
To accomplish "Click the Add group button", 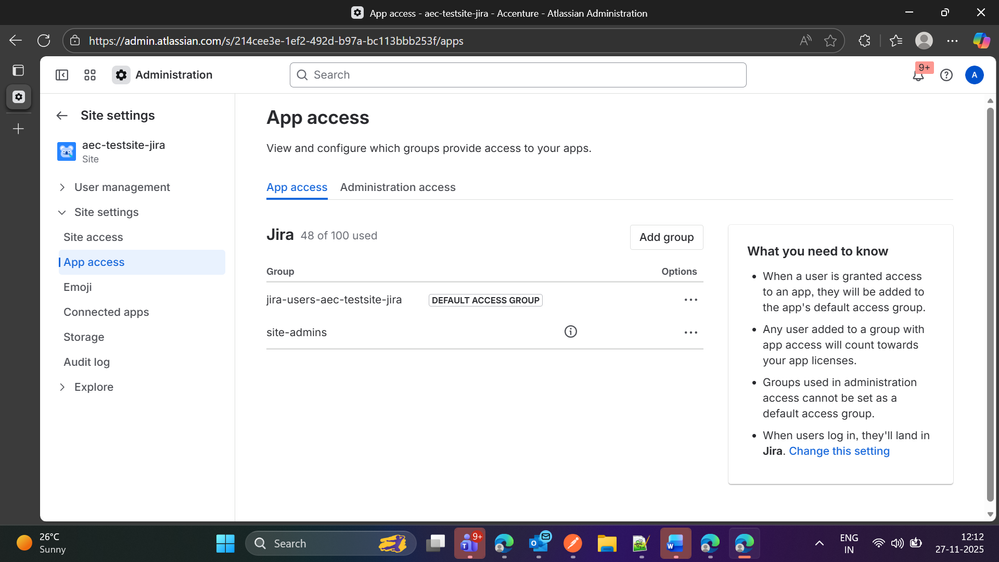I will (x=666, y=237).
